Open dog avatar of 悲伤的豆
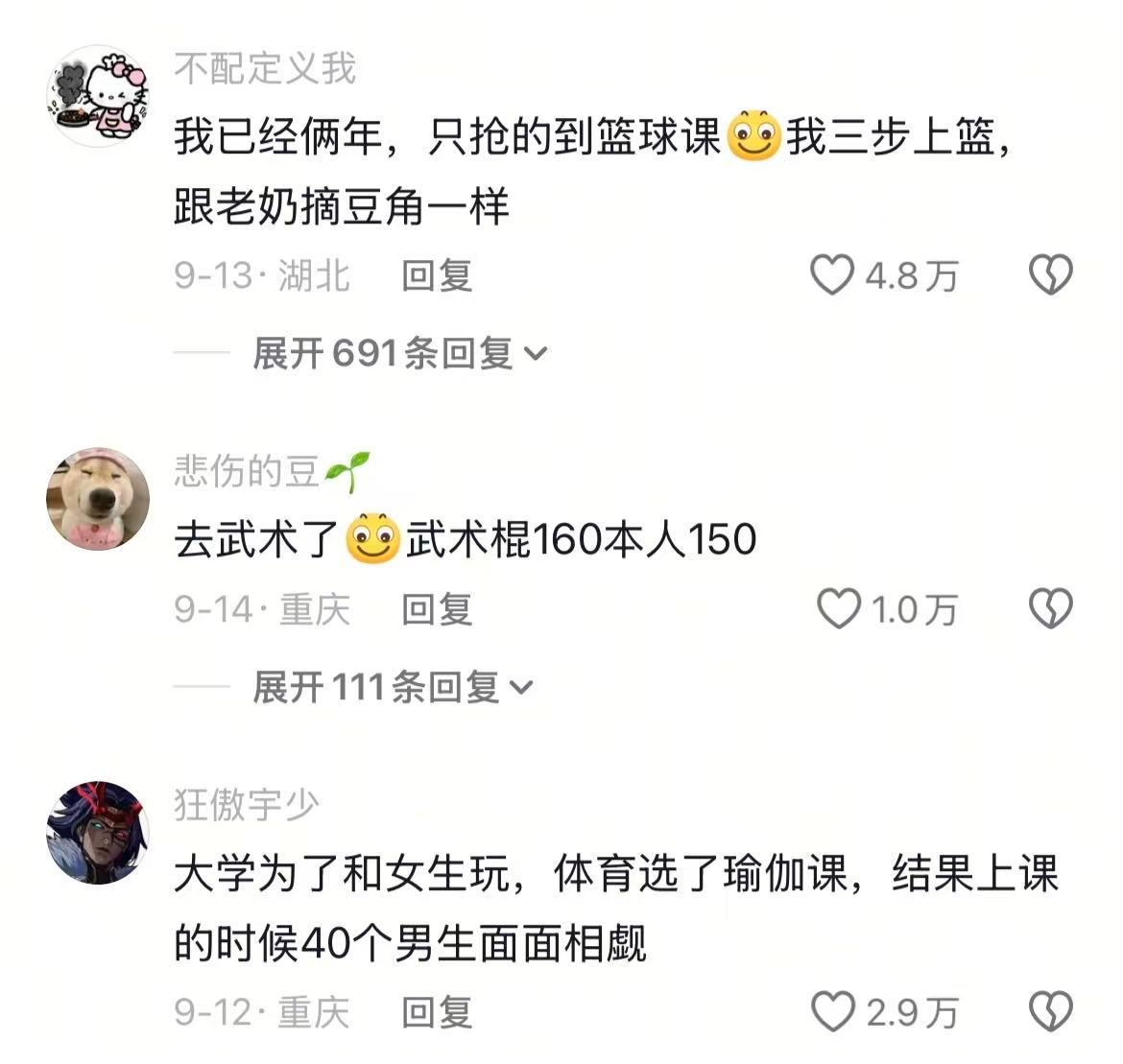This screenshot has width=1123, height=1064. (x=98, y=499)
